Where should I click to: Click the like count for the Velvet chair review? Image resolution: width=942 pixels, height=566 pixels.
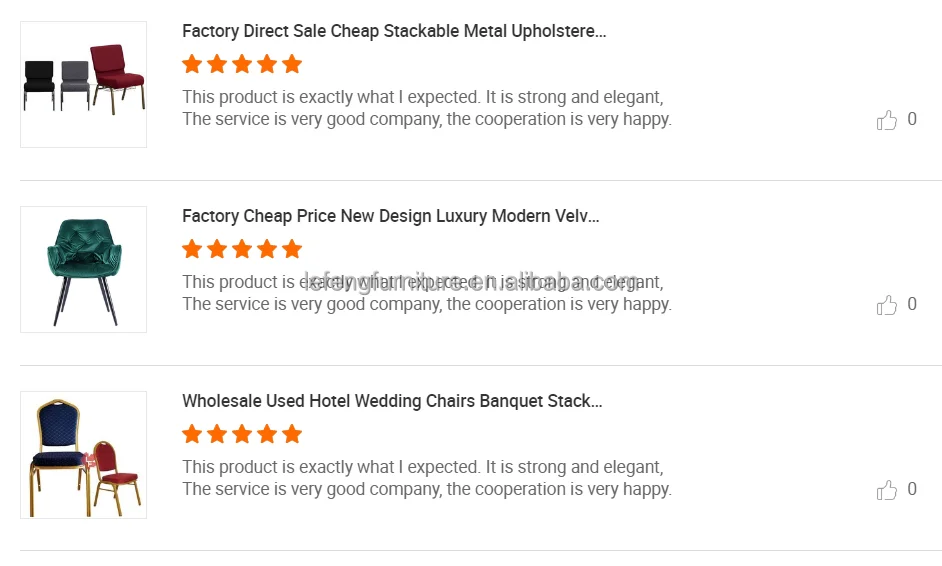[912, 304]
